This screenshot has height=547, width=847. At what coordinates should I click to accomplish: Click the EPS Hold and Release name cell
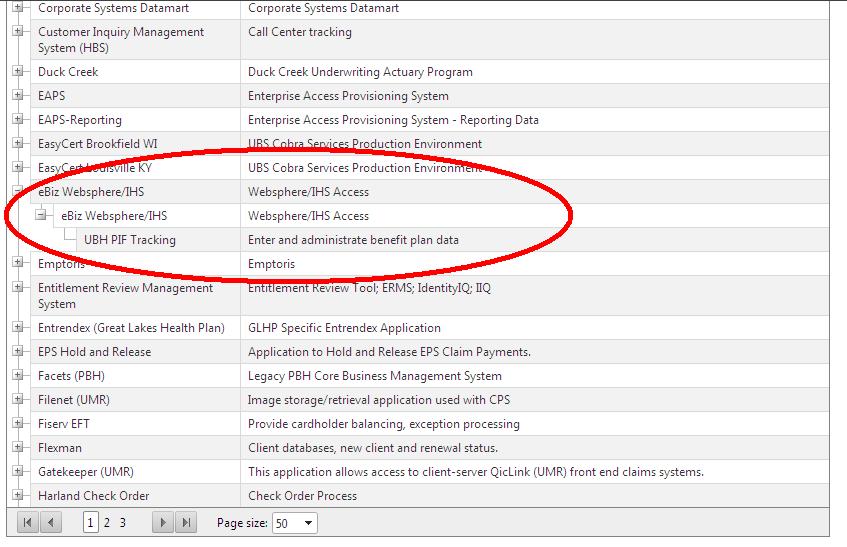tap(135, 352)
